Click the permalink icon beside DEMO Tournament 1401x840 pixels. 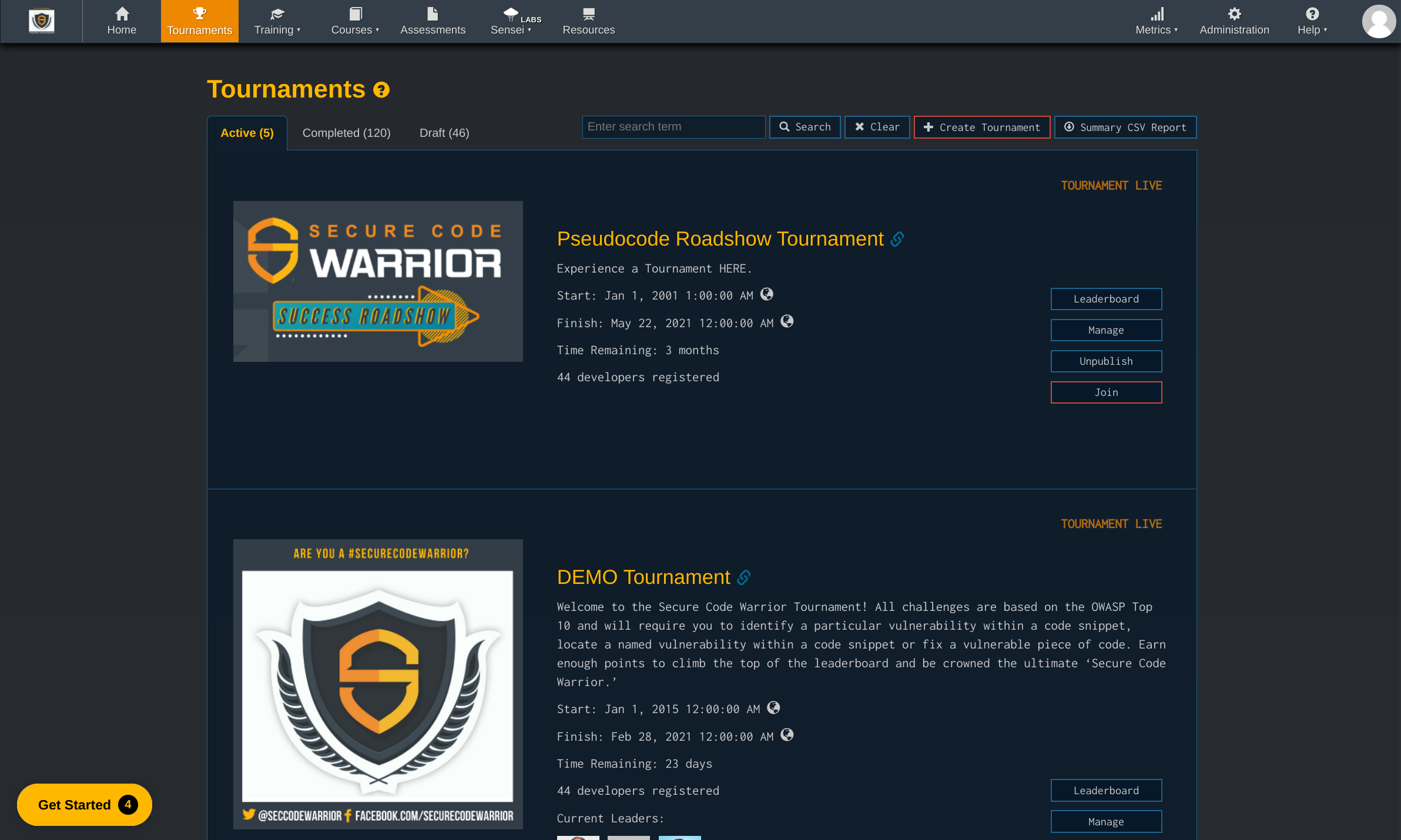click(743, 577)
